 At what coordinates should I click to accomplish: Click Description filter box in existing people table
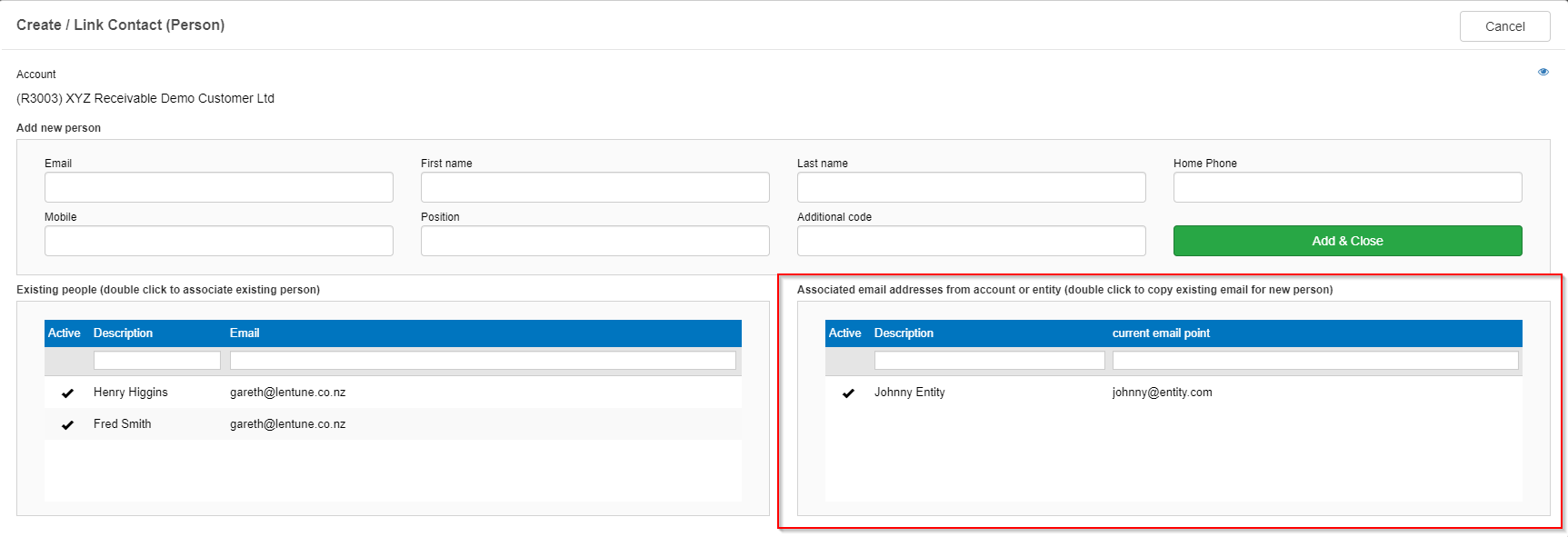coord(157,361)
